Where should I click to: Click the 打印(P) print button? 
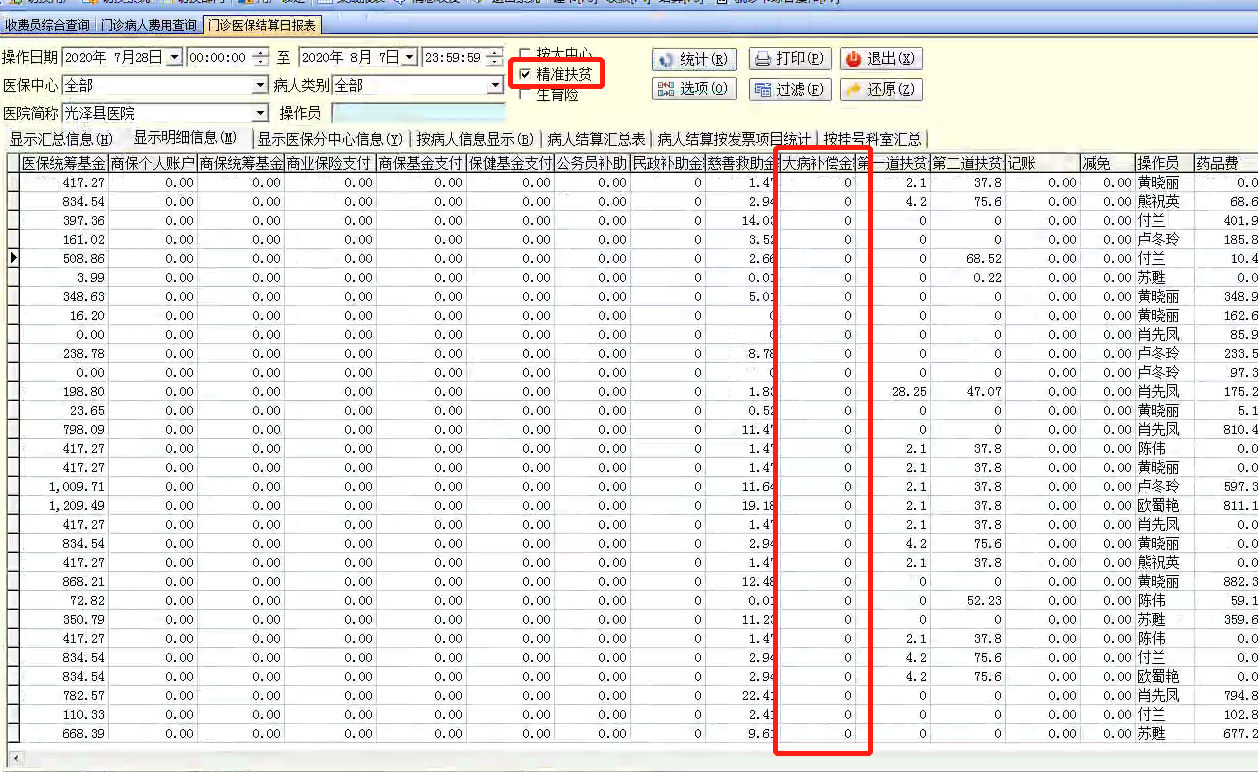click(789, 59)
